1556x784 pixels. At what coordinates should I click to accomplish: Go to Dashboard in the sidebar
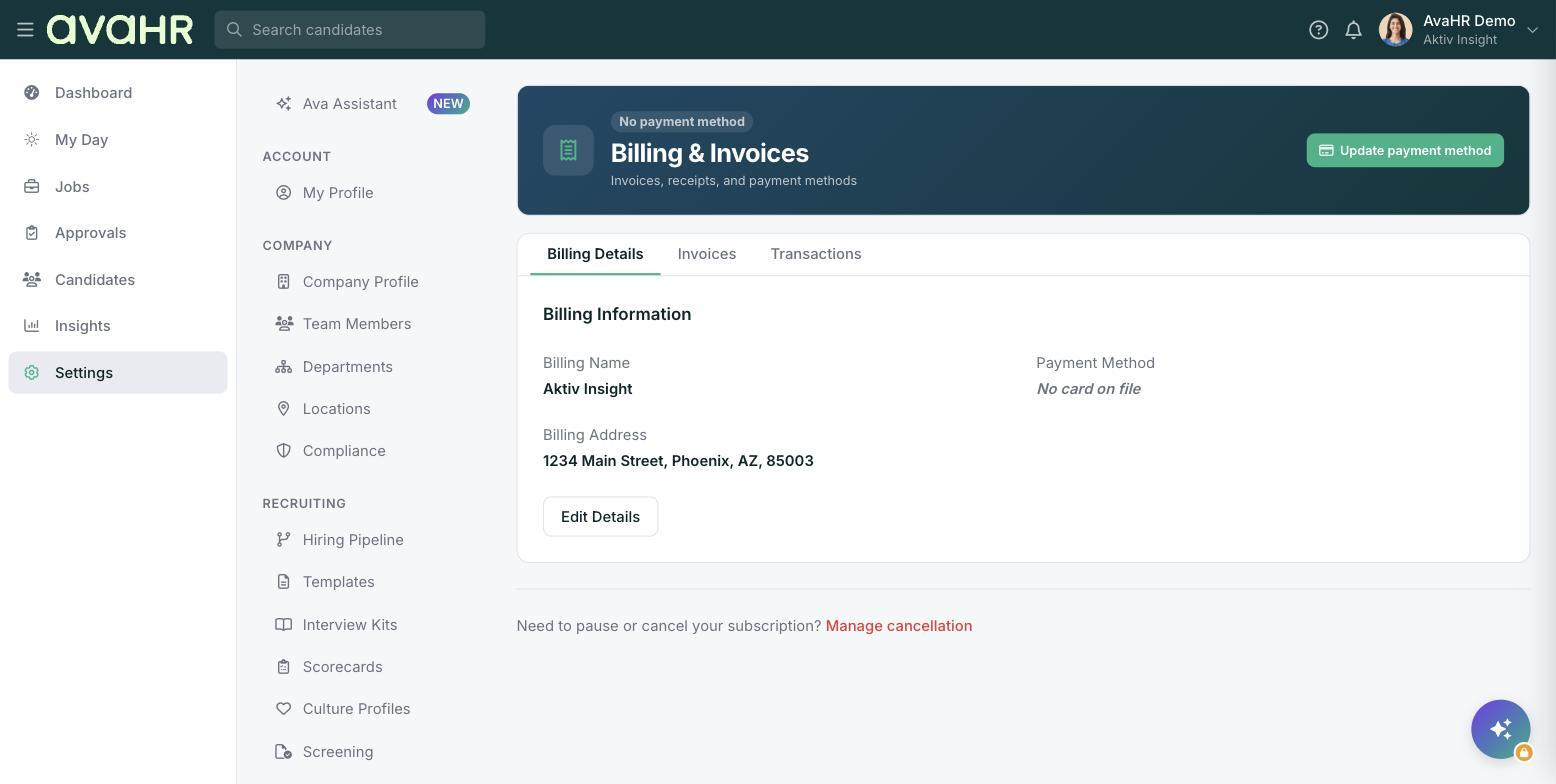93,93
